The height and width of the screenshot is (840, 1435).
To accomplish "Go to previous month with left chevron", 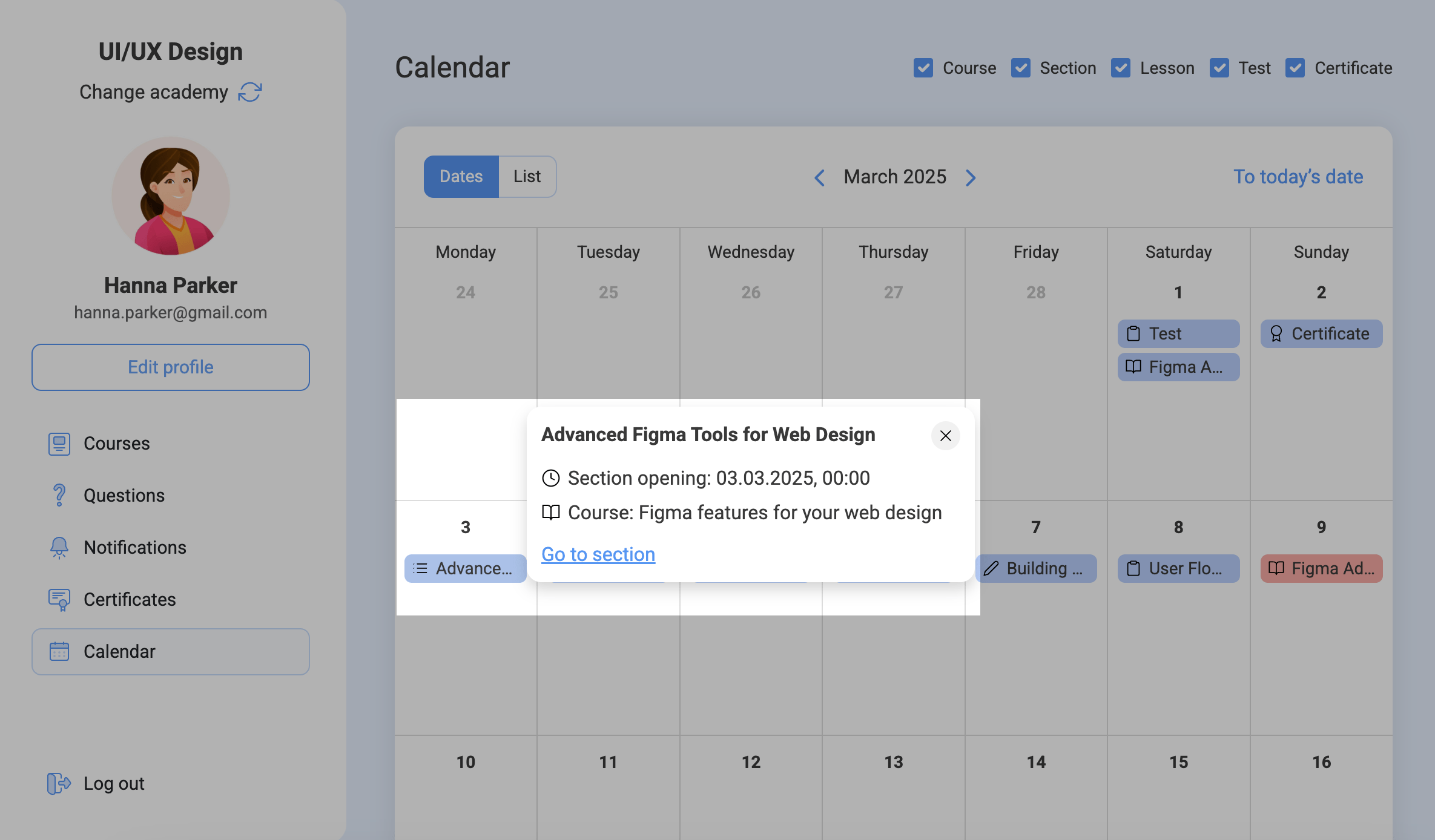I will 820,178.
